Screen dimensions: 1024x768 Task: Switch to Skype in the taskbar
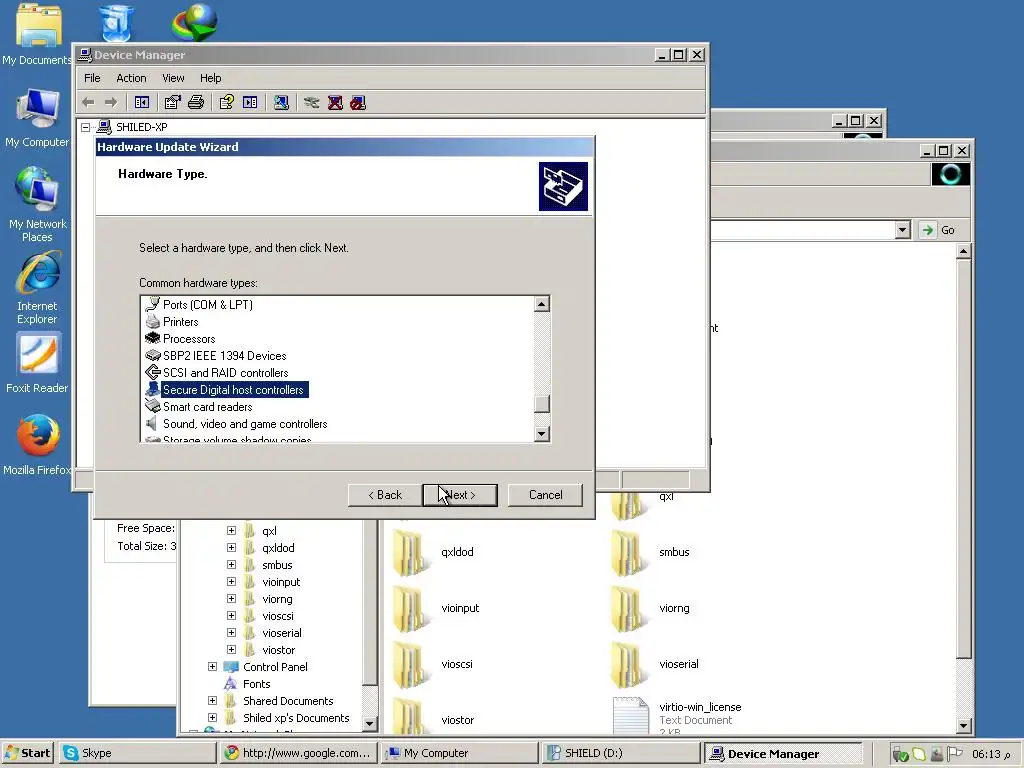tap(137, 753)
